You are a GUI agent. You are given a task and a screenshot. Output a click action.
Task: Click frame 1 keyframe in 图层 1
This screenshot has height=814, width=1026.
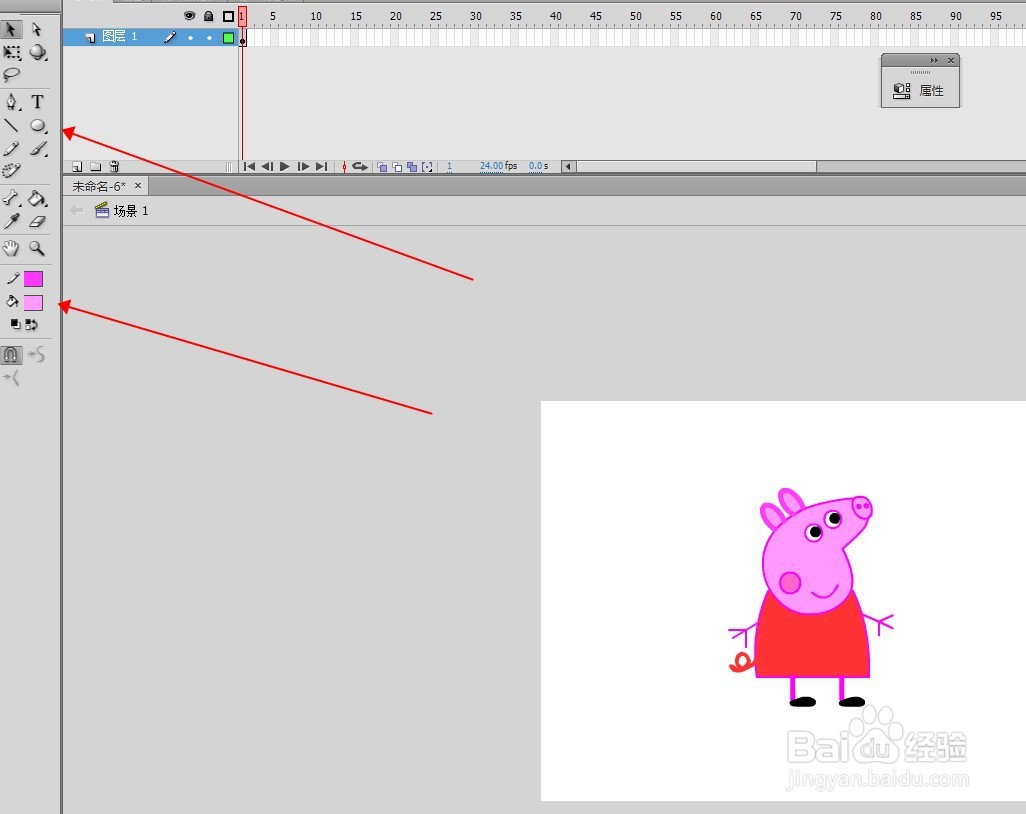pyautogui.click(x=243, y=38)
